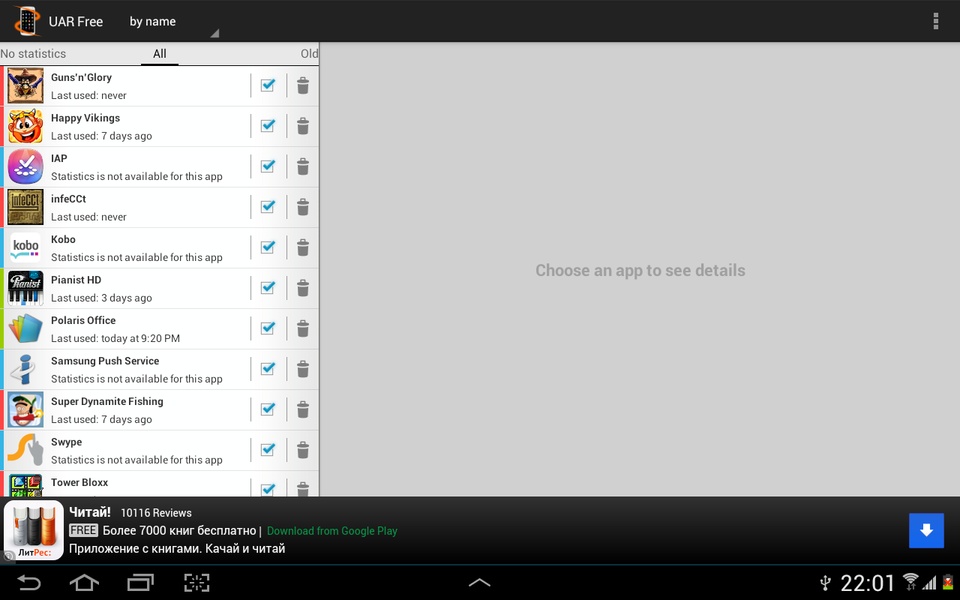Open the 22:01 clock status area

(867, 583)
